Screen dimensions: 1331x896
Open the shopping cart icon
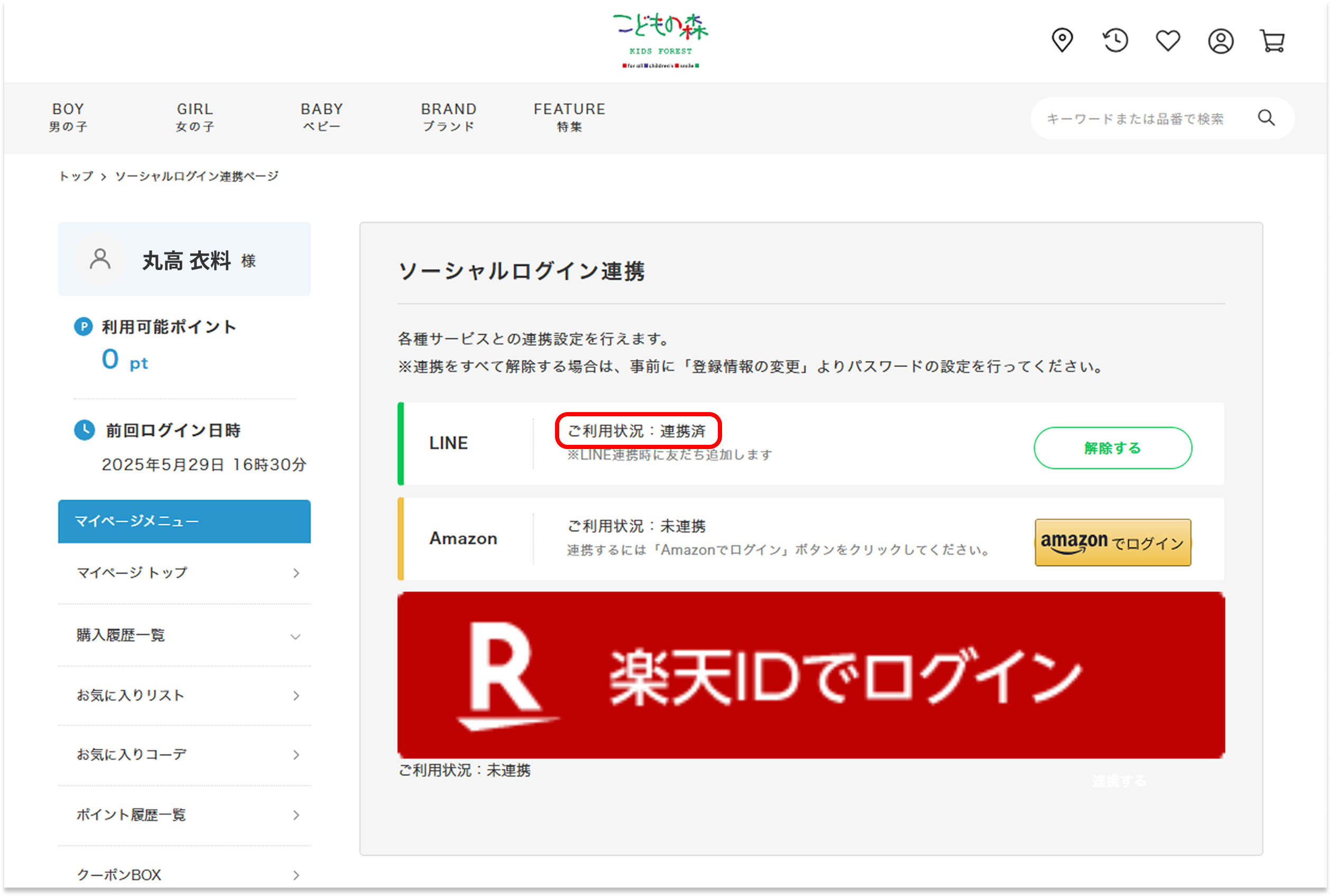1273,41
